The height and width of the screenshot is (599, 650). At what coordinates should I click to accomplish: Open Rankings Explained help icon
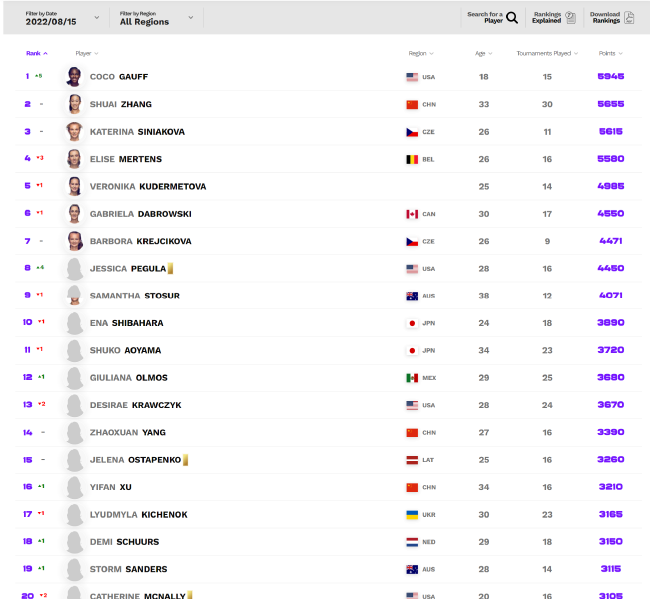tap(571, 17)
